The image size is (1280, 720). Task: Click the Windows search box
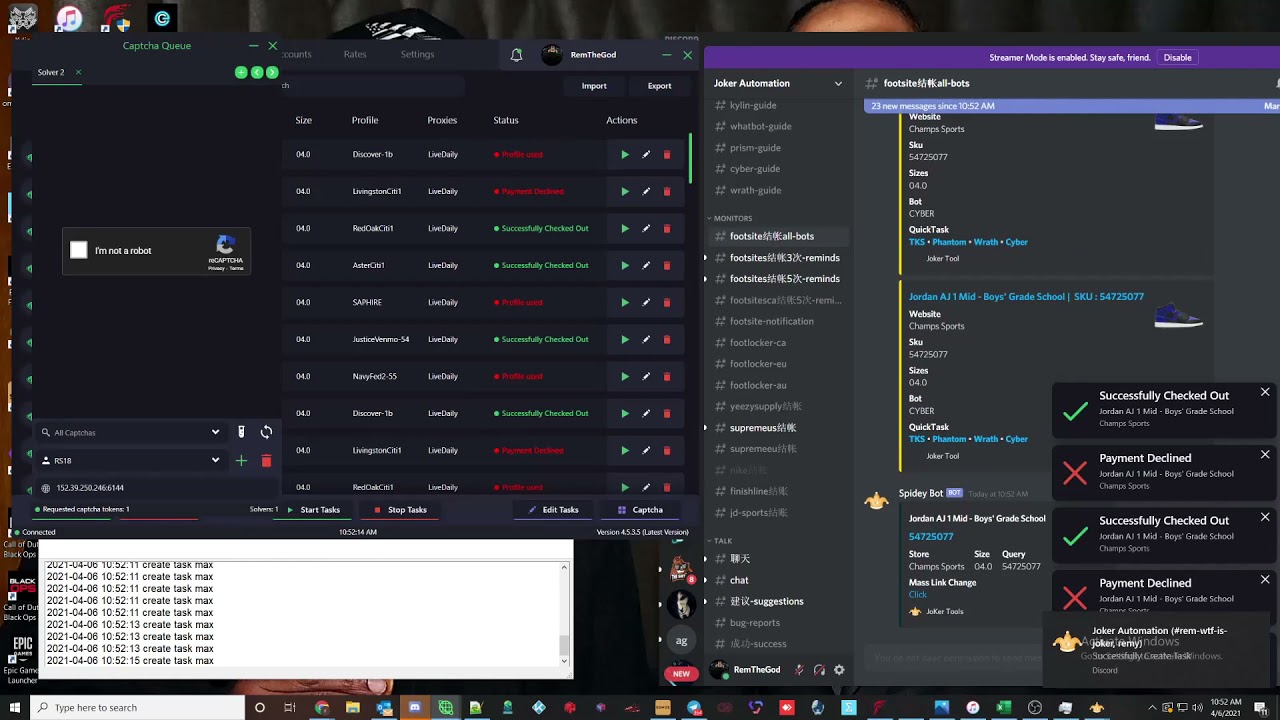(x=137, y=707)
